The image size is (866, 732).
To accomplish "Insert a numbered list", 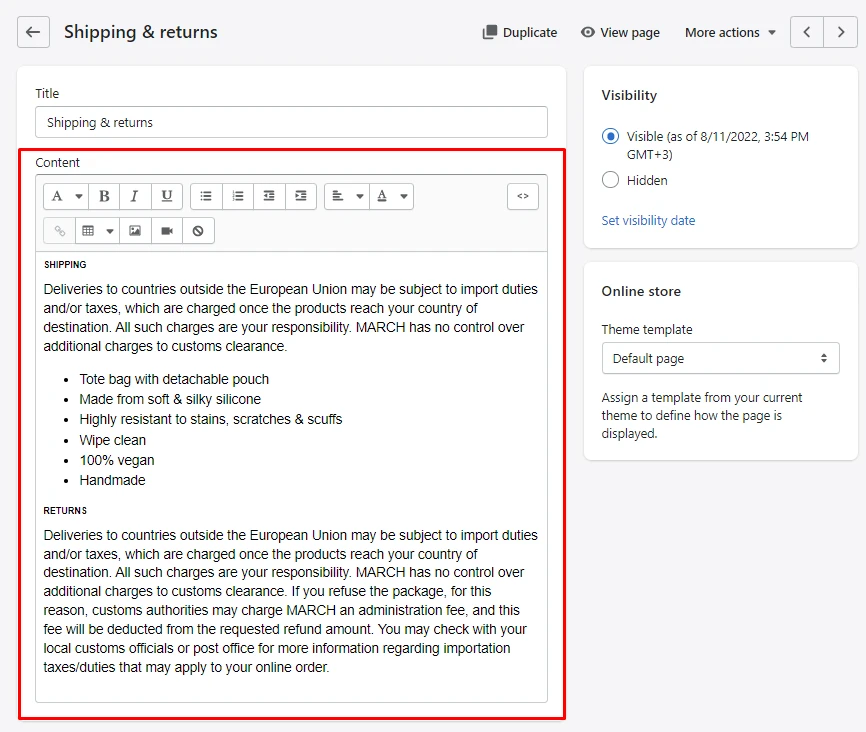I will click(238, 196).
